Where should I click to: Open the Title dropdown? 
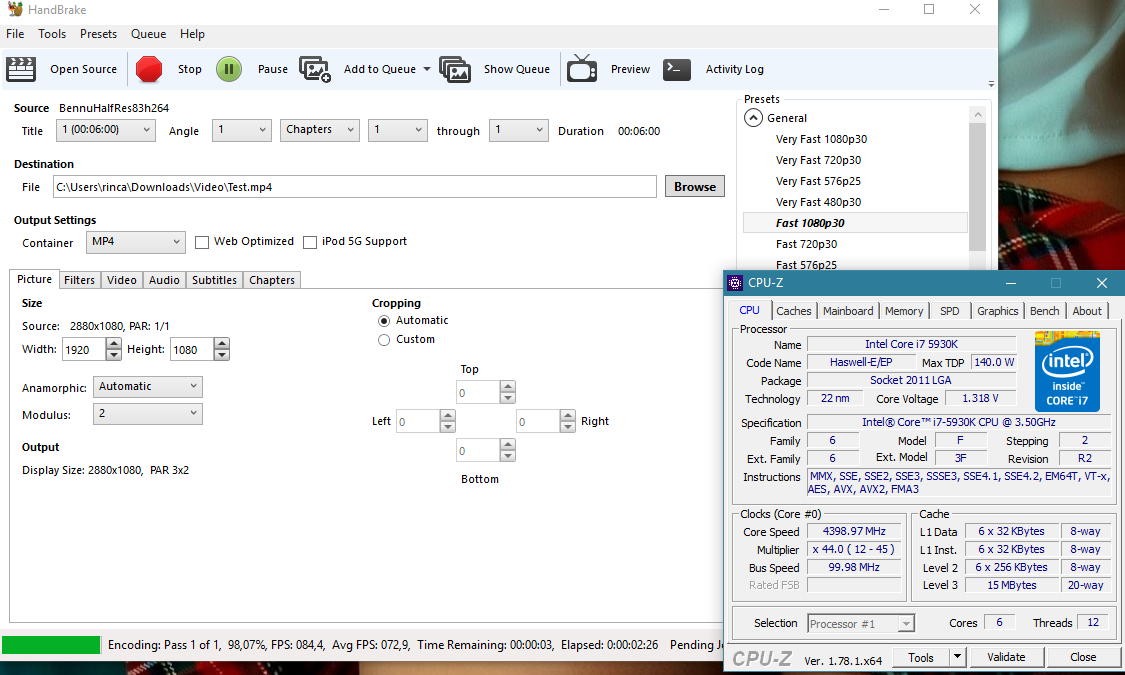pos(106,130)
